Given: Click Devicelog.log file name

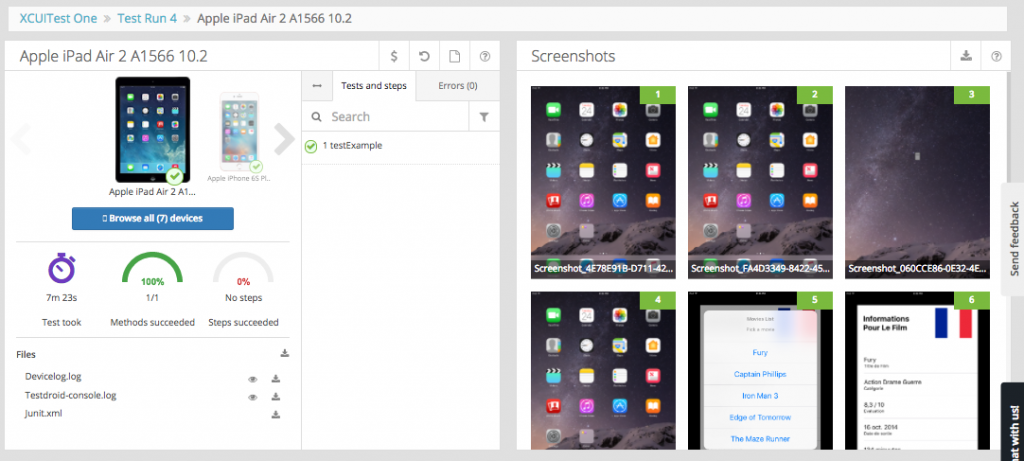Looking at the screenshot, I should pos(53,376).
